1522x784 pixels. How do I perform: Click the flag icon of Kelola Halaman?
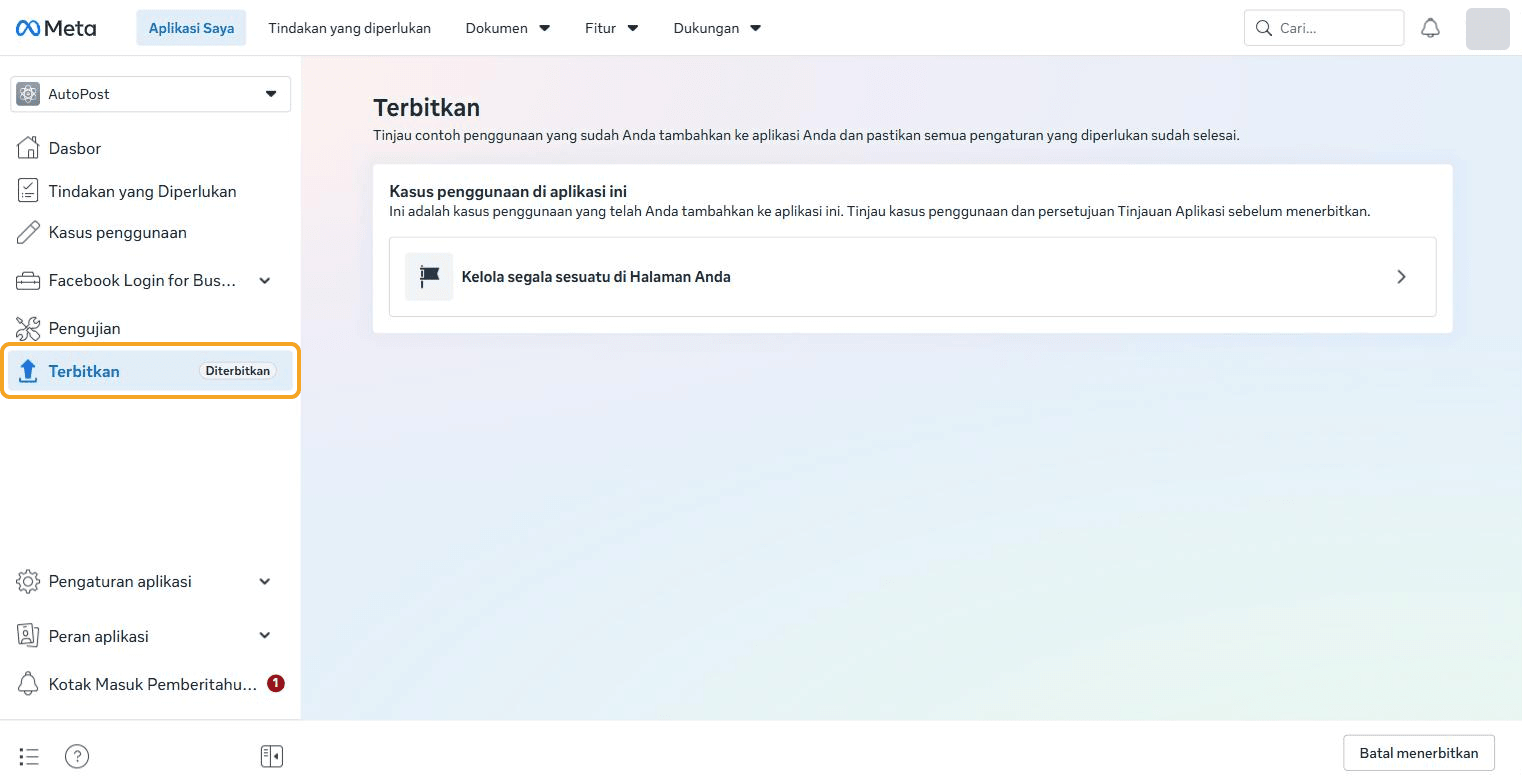click(429, 277)
